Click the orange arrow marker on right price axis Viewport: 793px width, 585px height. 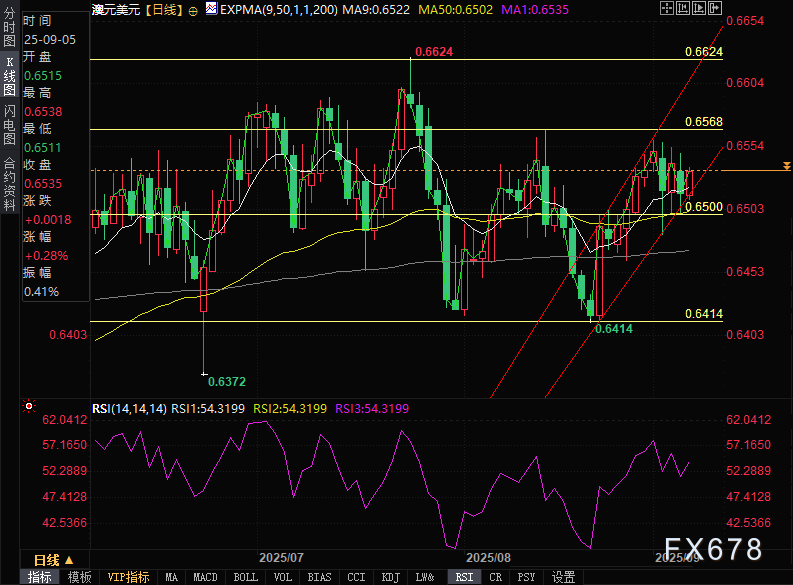tap(787, 165)
